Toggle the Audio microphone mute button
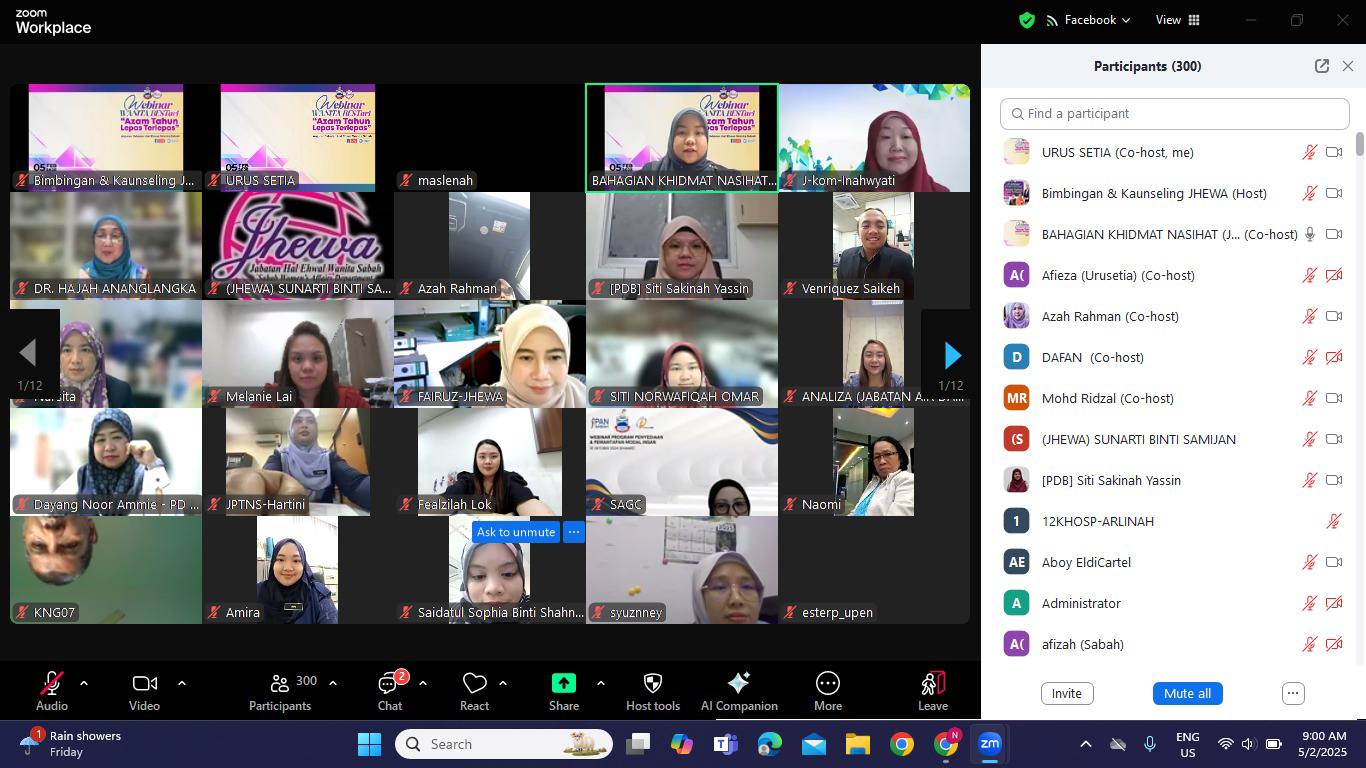 [x=51, y=683]
